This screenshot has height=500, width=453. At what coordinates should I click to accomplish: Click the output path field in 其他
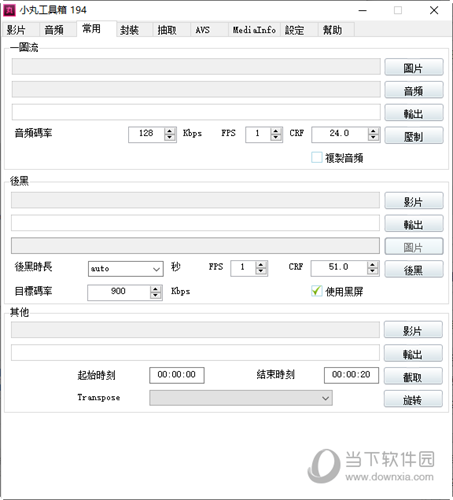pos(195,353)
